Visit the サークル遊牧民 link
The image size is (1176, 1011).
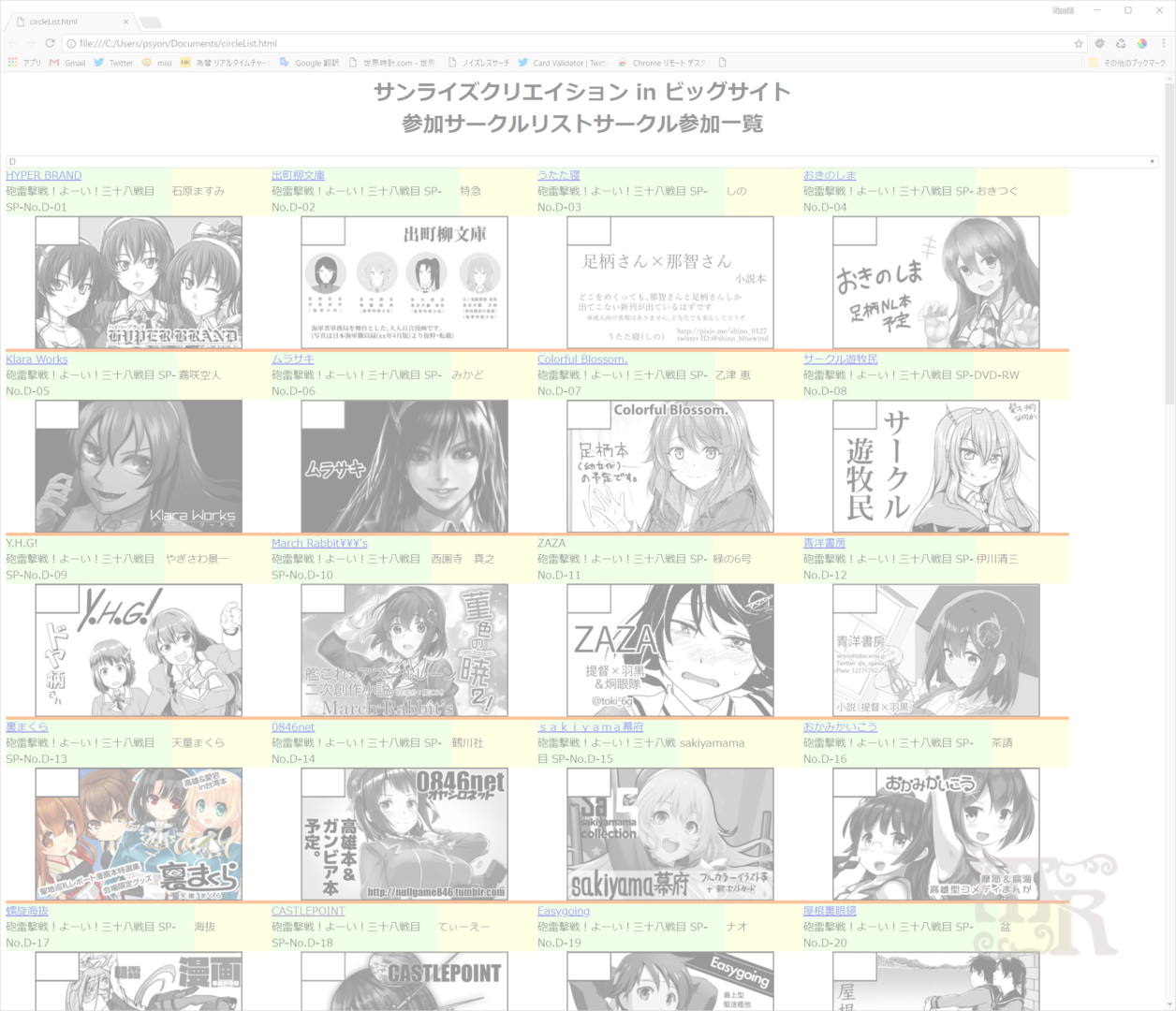pyautogui.click(x=841, y=359)
